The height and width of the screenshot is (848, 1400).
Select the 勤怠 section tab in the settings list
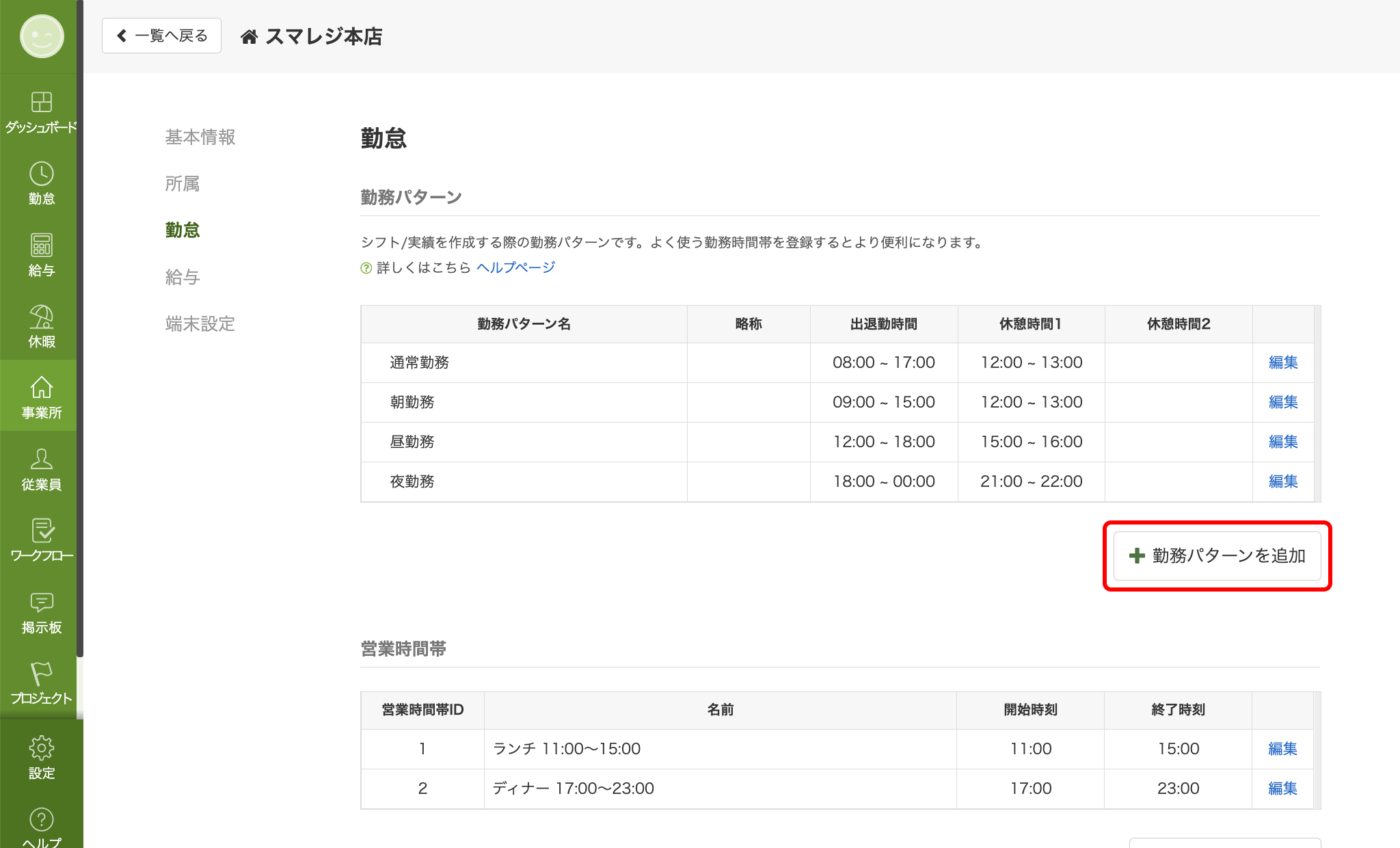[x=183, y=230]
